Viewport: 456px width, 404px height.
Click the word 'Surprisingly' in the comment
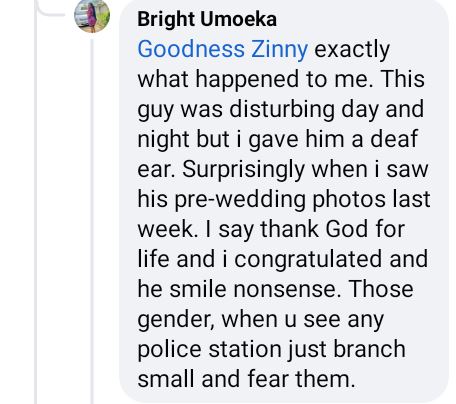[x=243, y=170]
